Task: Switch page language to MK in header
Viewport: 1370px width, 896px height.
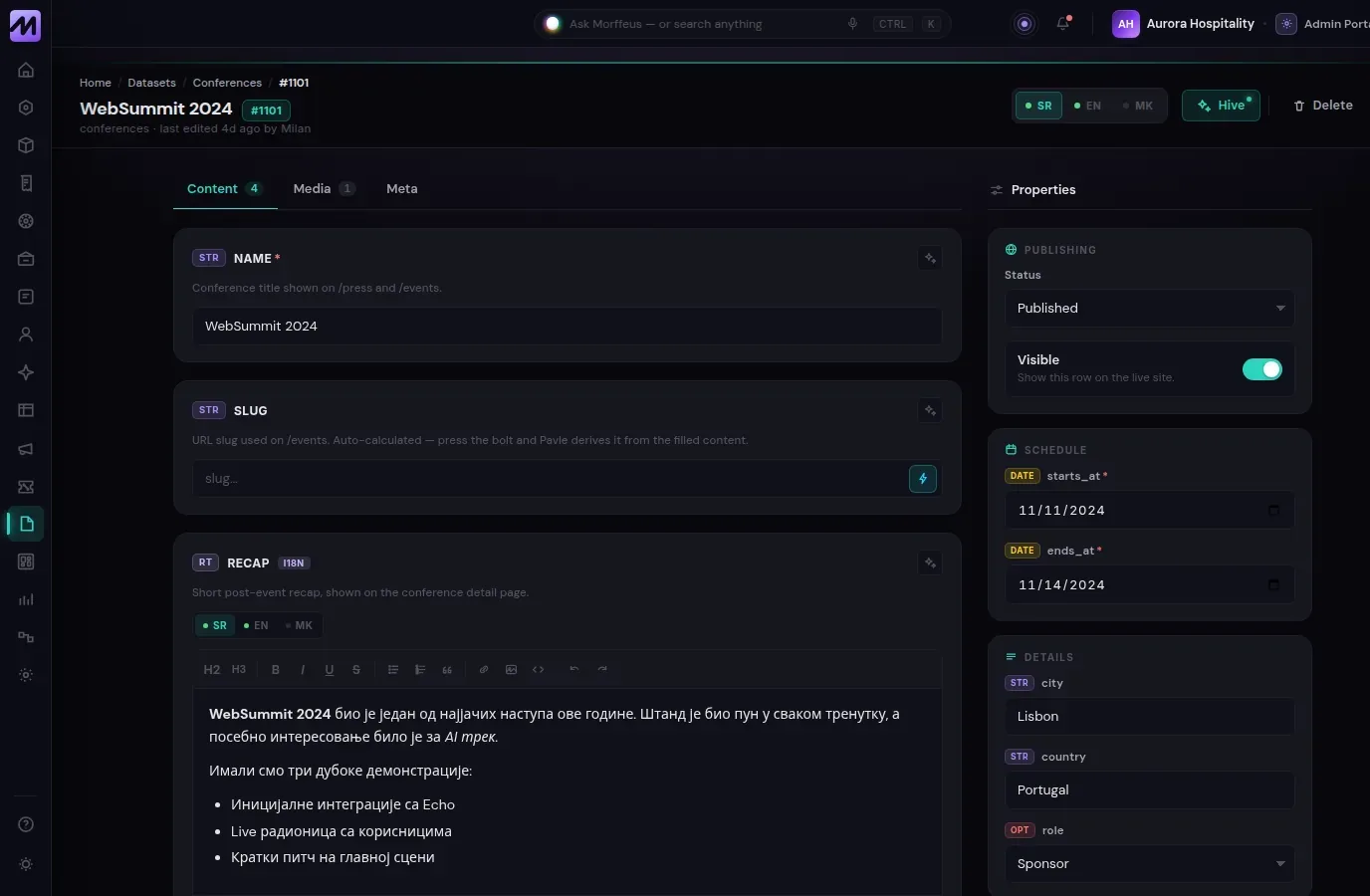Action: (1138, 106)
